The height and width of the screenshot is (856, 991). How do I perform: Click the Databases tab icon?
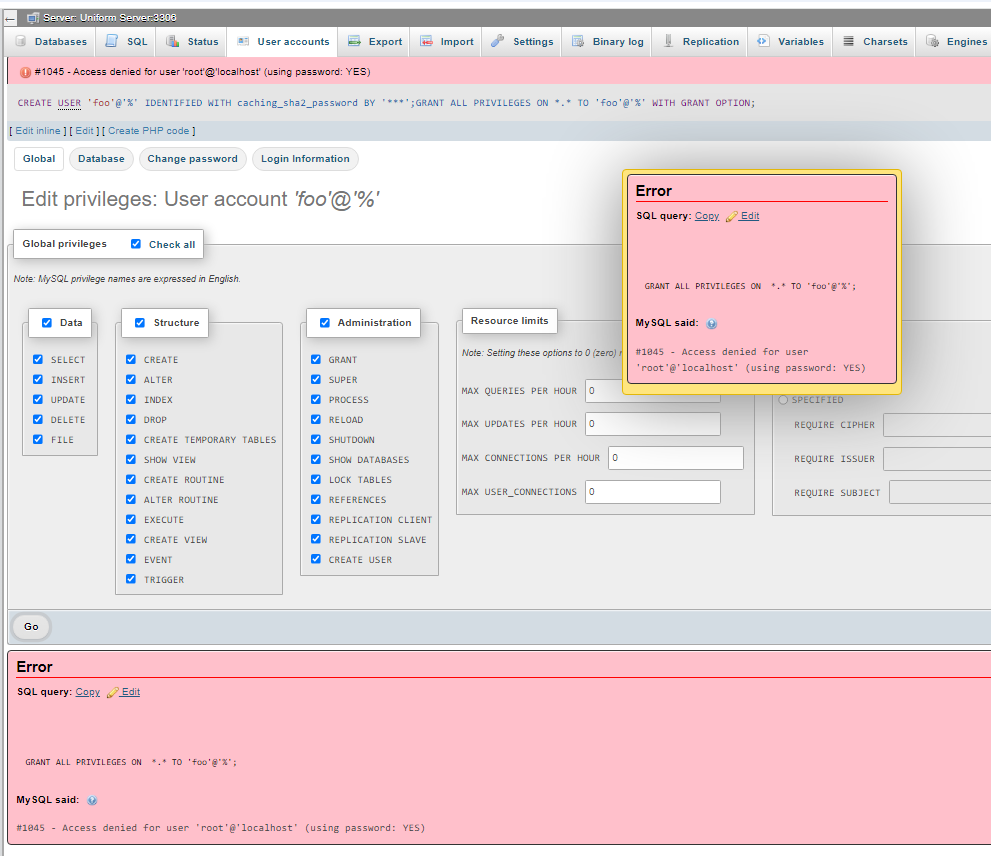pyautogui.click(x=21, y=41)
